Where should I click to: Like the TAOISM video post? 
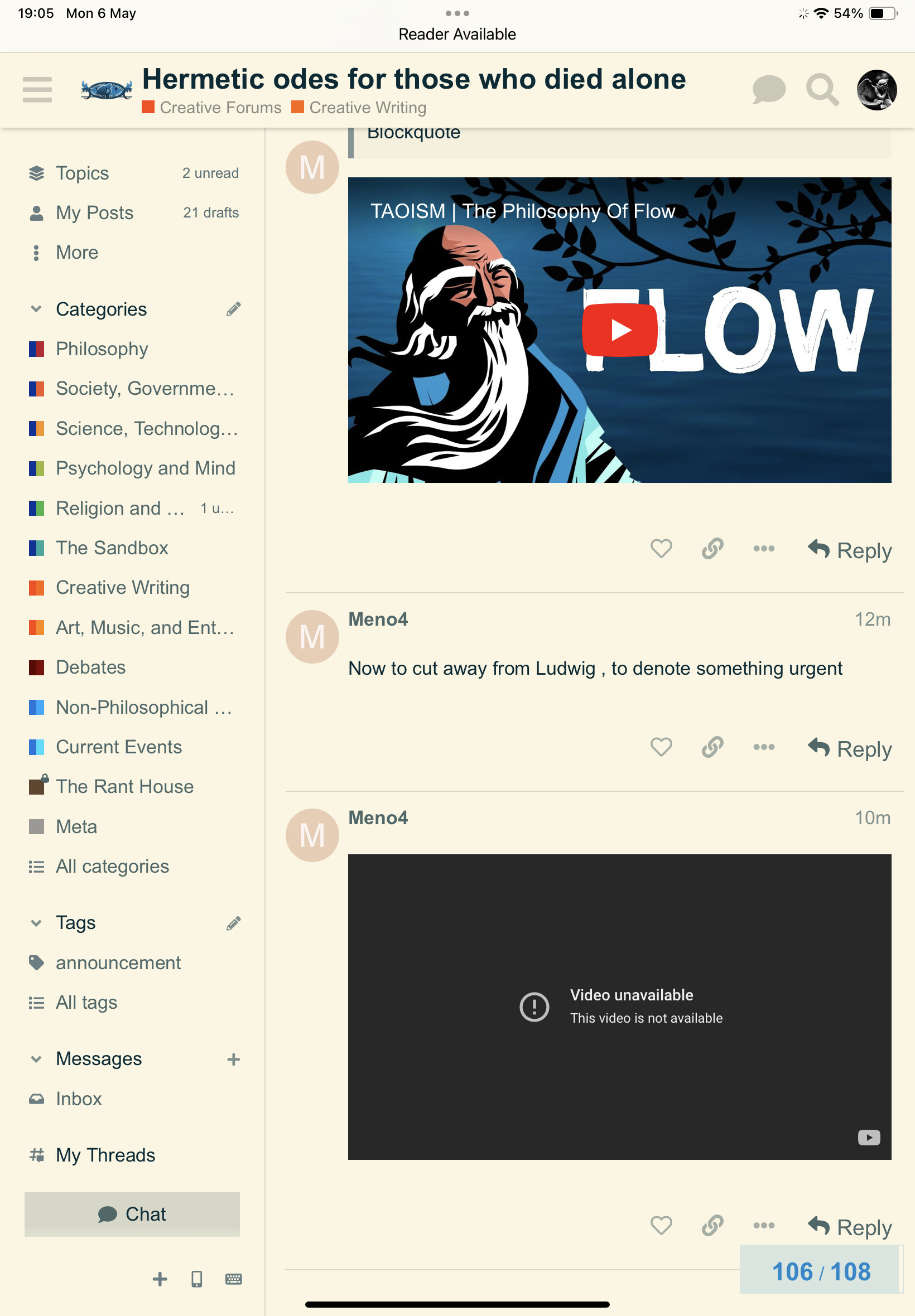pyautogui.click(x=661, y=549)
